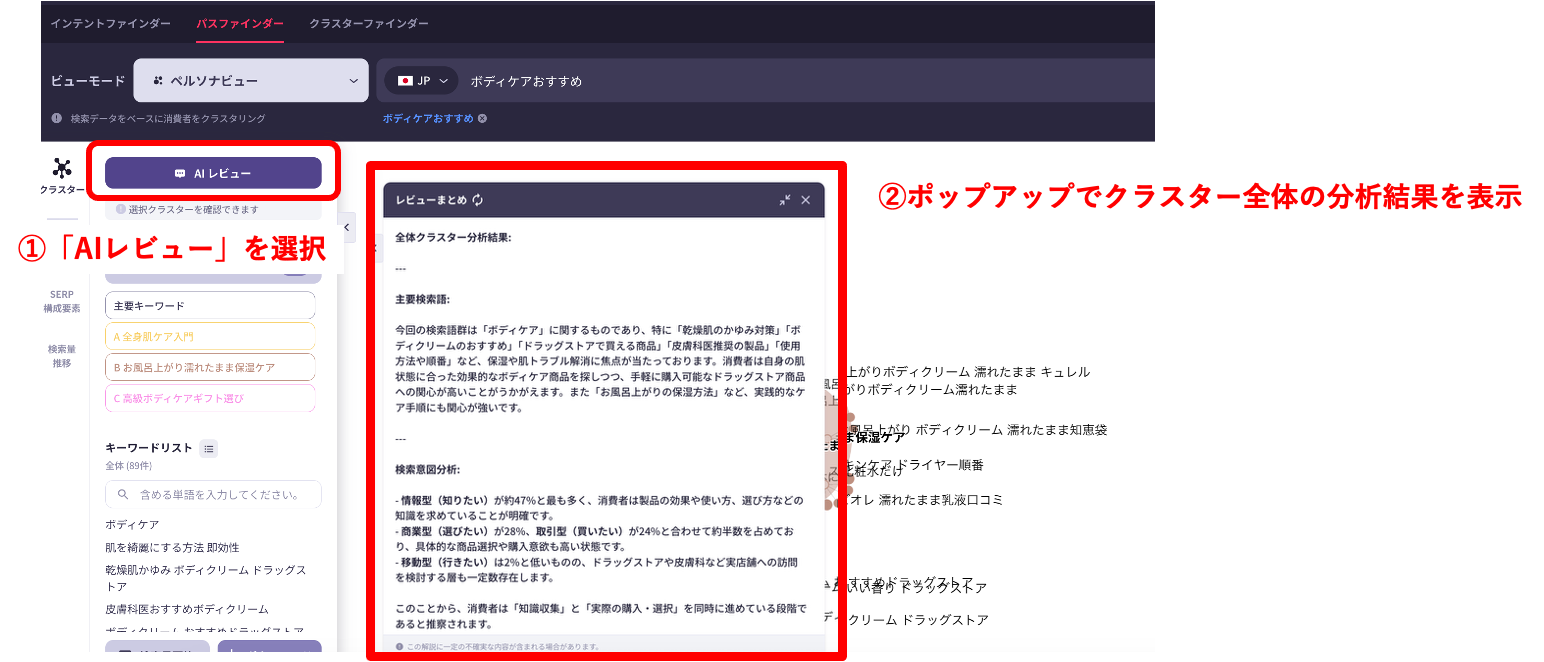Select cluster A 全身肌ケア入門
Screen dimensions: 1544x662
pos(210,336)
